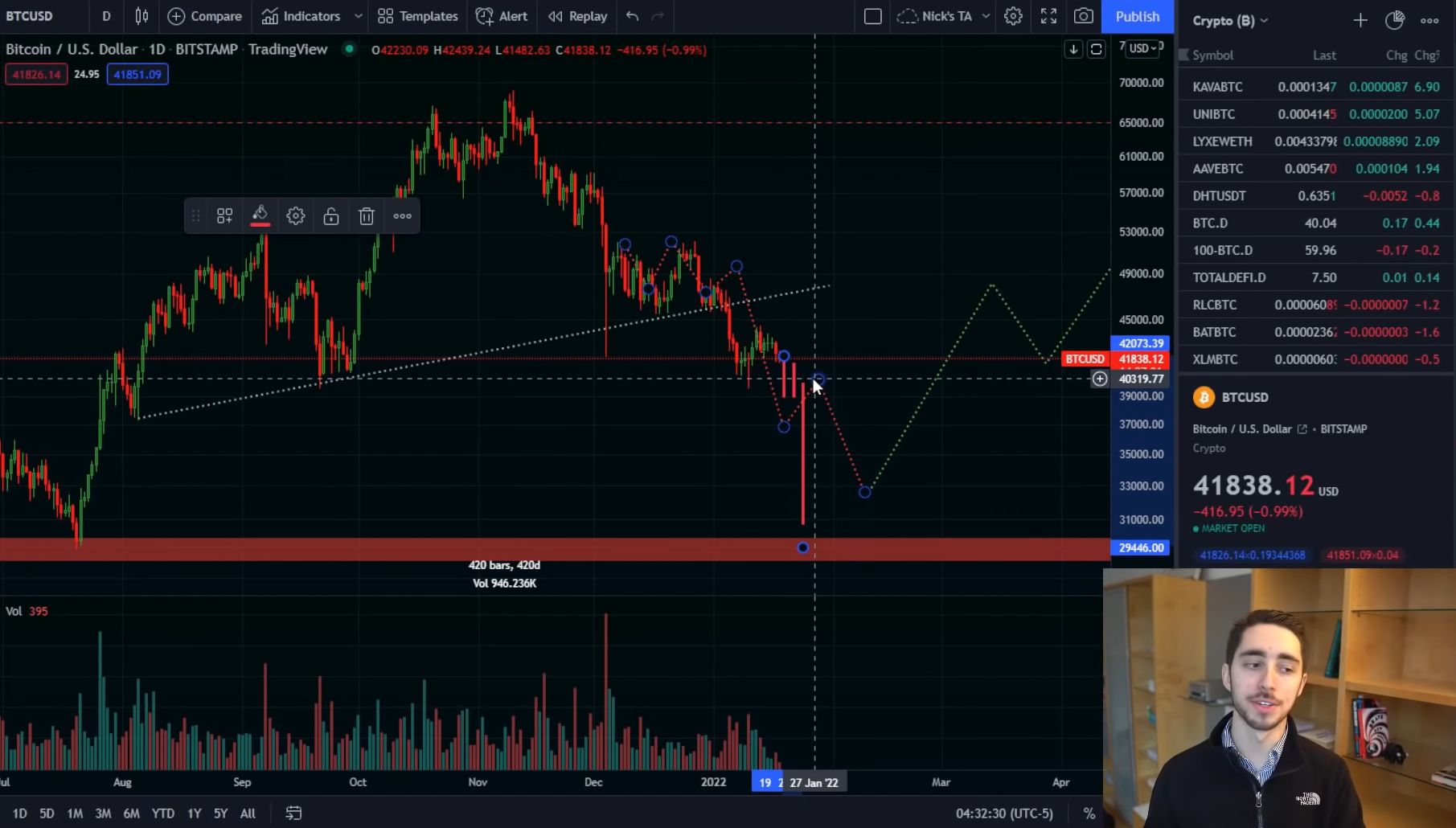Open the watchlist advanced view icon
The width and height of the screenshot is (1456, 828).
tap(1395, 20)
